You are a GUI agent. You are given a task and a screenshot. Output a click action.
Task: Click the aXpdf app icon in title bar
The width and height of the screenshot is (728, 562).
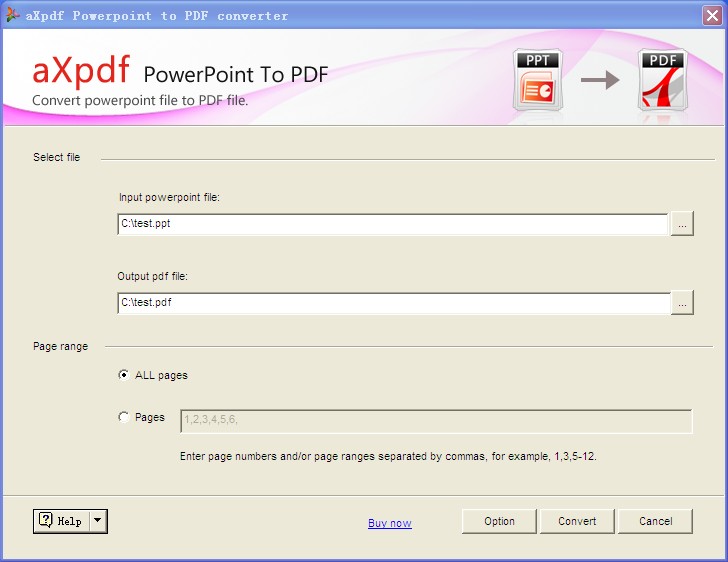click(x=13, y=15)
